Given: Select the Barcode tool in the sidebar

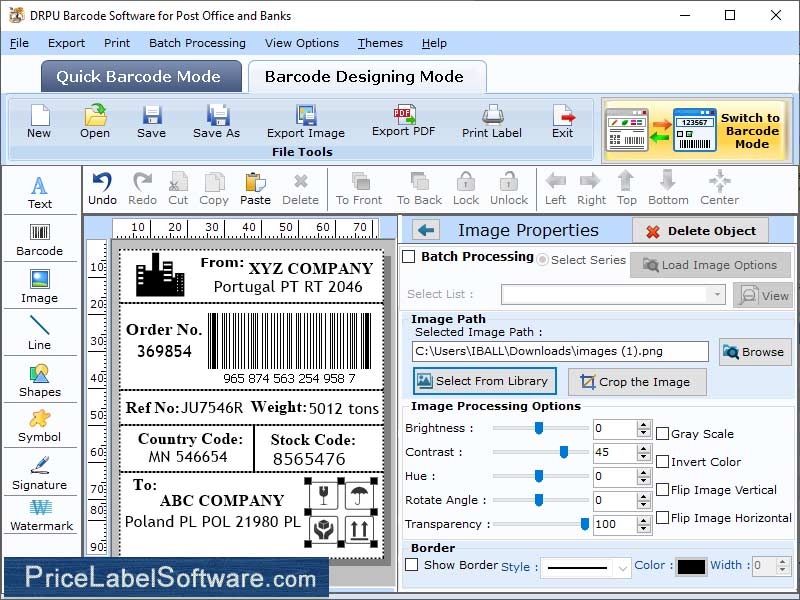Looking at the screenshot, I should (40, 238).
